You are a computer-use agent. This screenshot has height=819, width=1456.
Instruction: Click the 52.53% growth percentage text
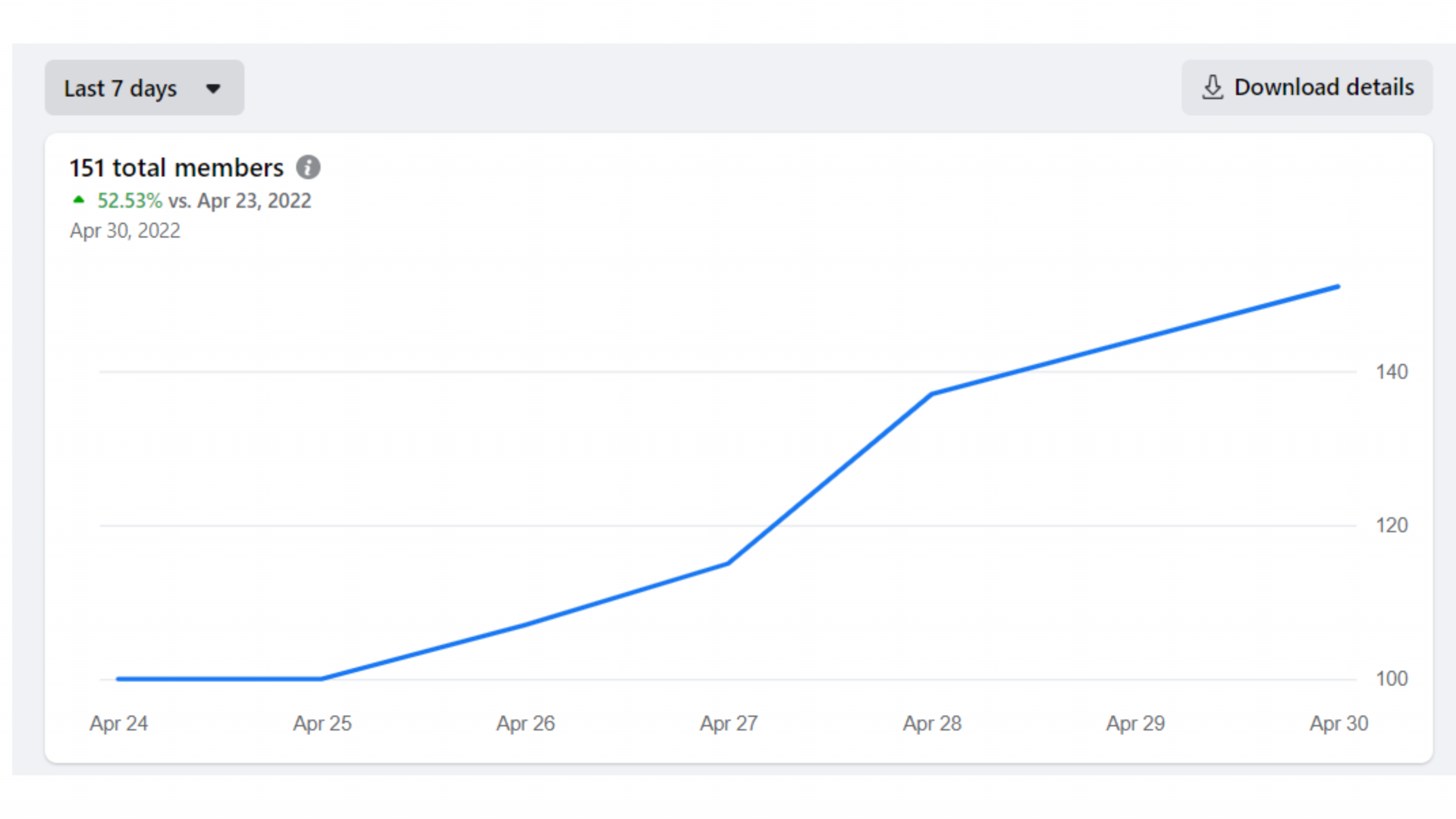click(x=130, y=201)
